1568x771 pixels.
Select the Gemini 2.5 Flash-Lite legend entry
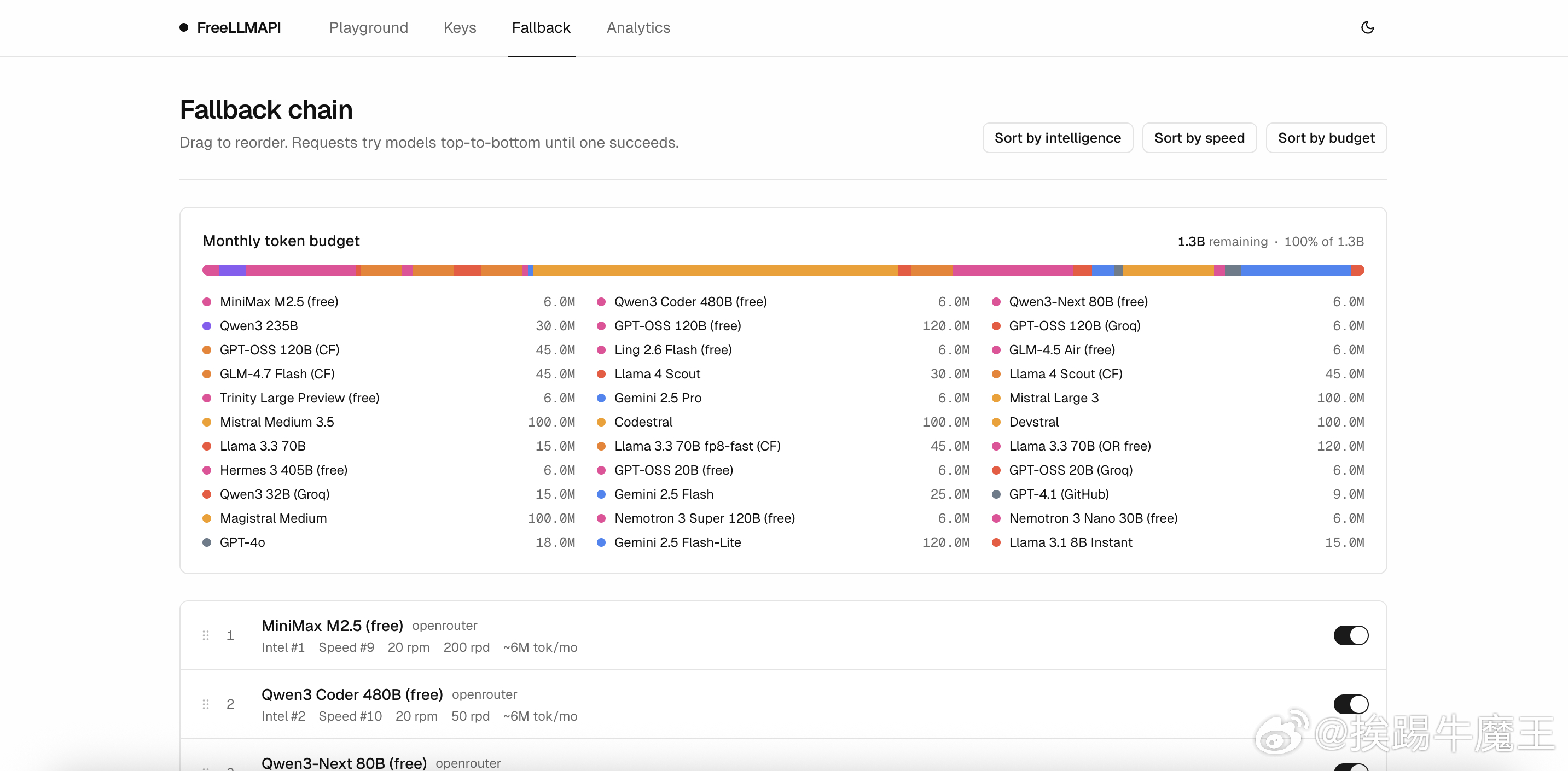pos(783,542)
